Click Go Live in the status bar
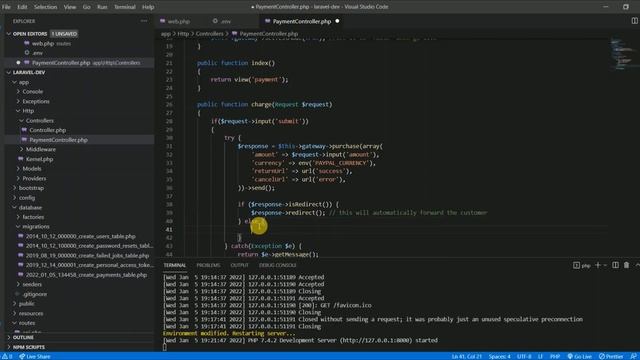Screen dimensions: 640x360 click(580, 356)
